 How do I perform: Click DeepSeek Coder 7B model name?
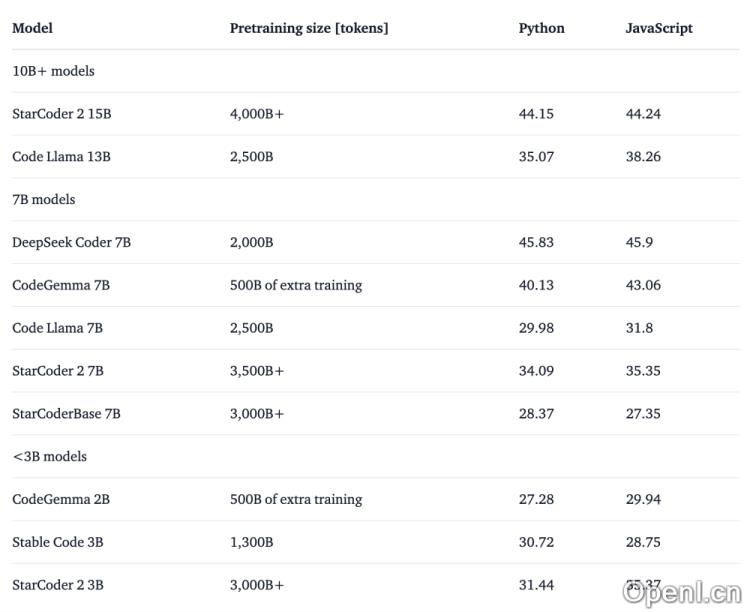point(71,242)
